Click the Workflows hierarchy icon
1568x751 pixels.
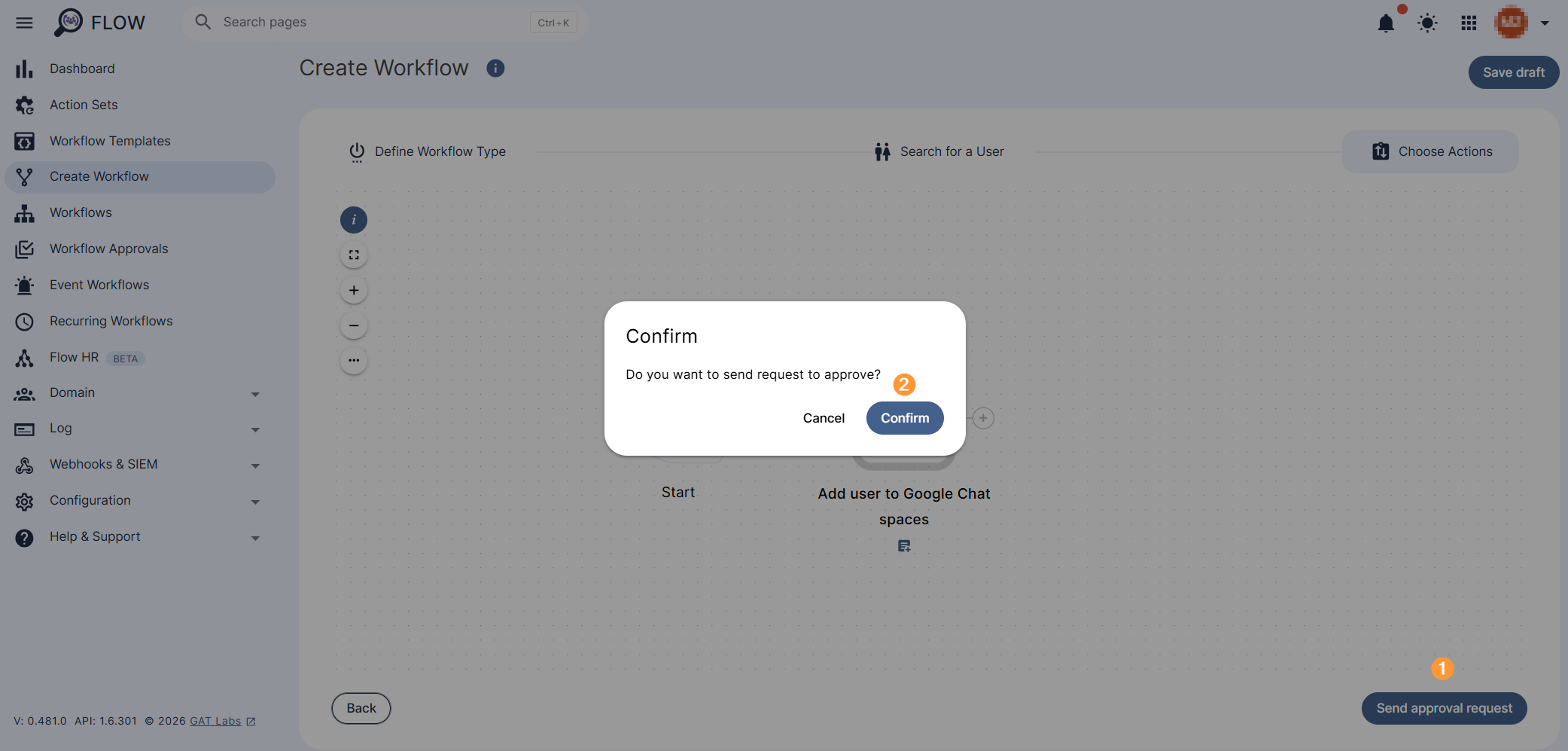point(24,213)
